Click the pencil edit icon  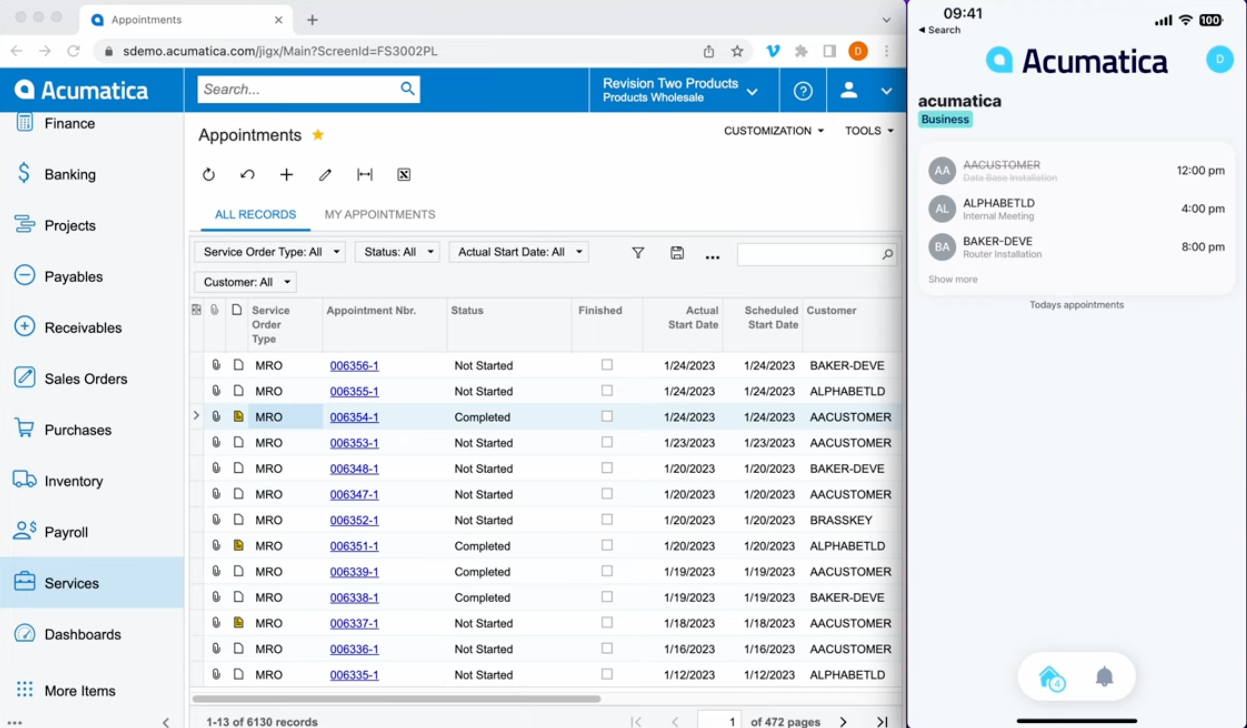pos(325,174)
